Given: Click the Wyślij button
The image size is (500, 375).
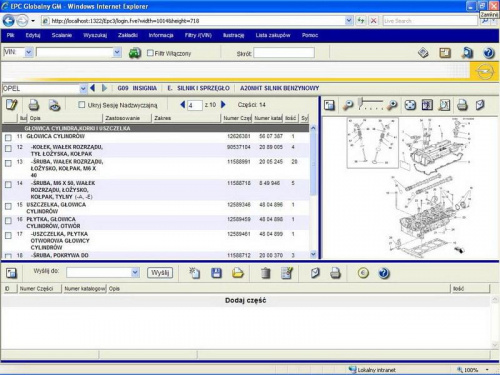Looking at the screenshot, I should click(x=160, y=273).
